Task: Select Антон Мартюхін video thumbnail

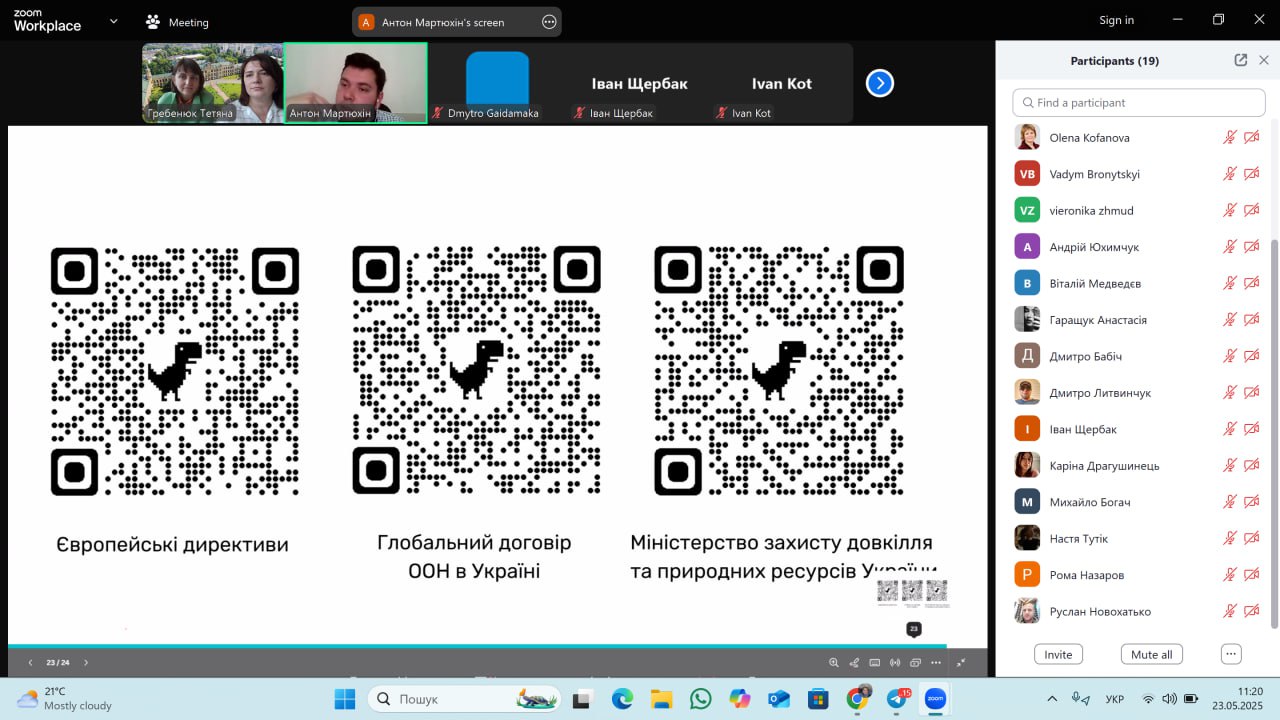Action: click(355, 83)
